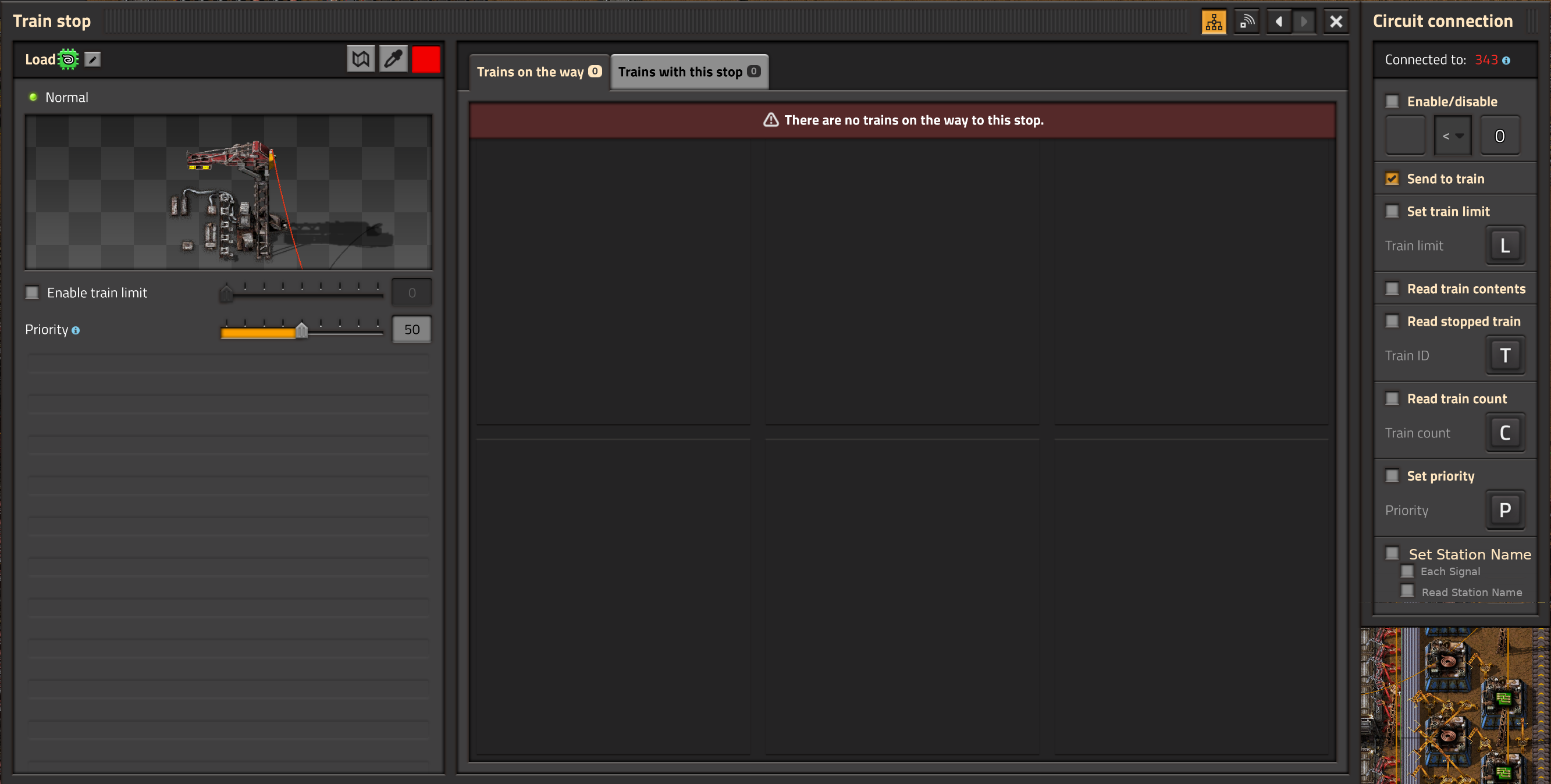The width and height of the screenshot is (1551, 784).
Task: Click the rename pencil icon next to Load
Action: click(92, 59)
